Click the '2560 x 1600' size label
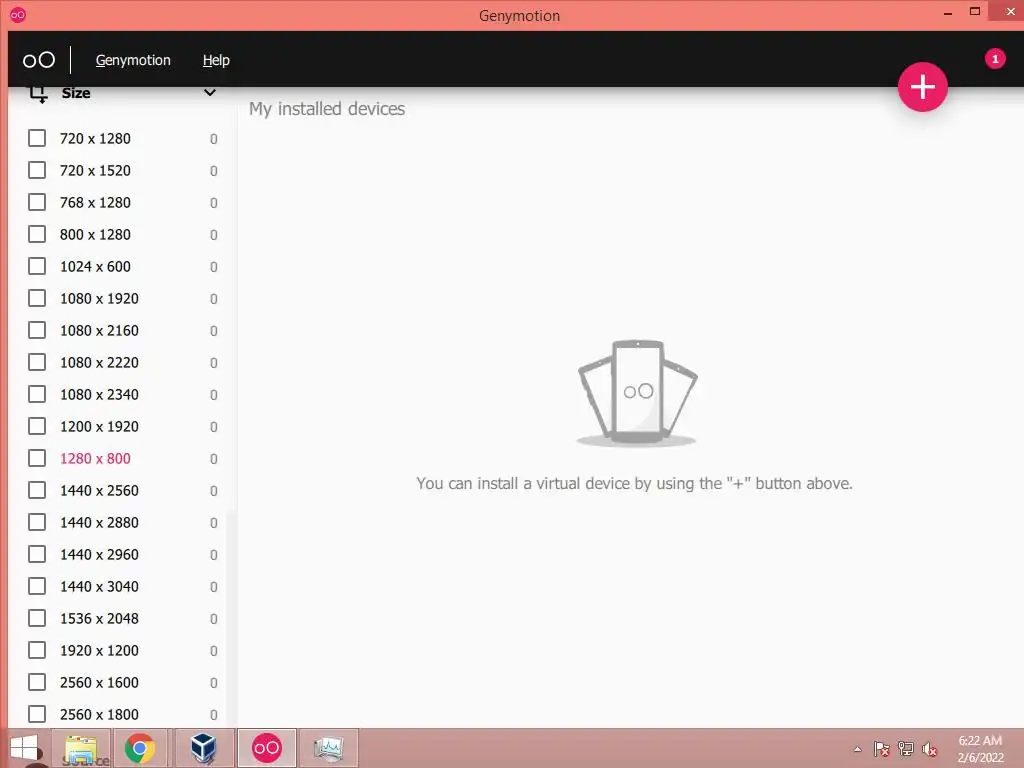The height and width of the screenshot is (768, 1024). pos(99,682)
